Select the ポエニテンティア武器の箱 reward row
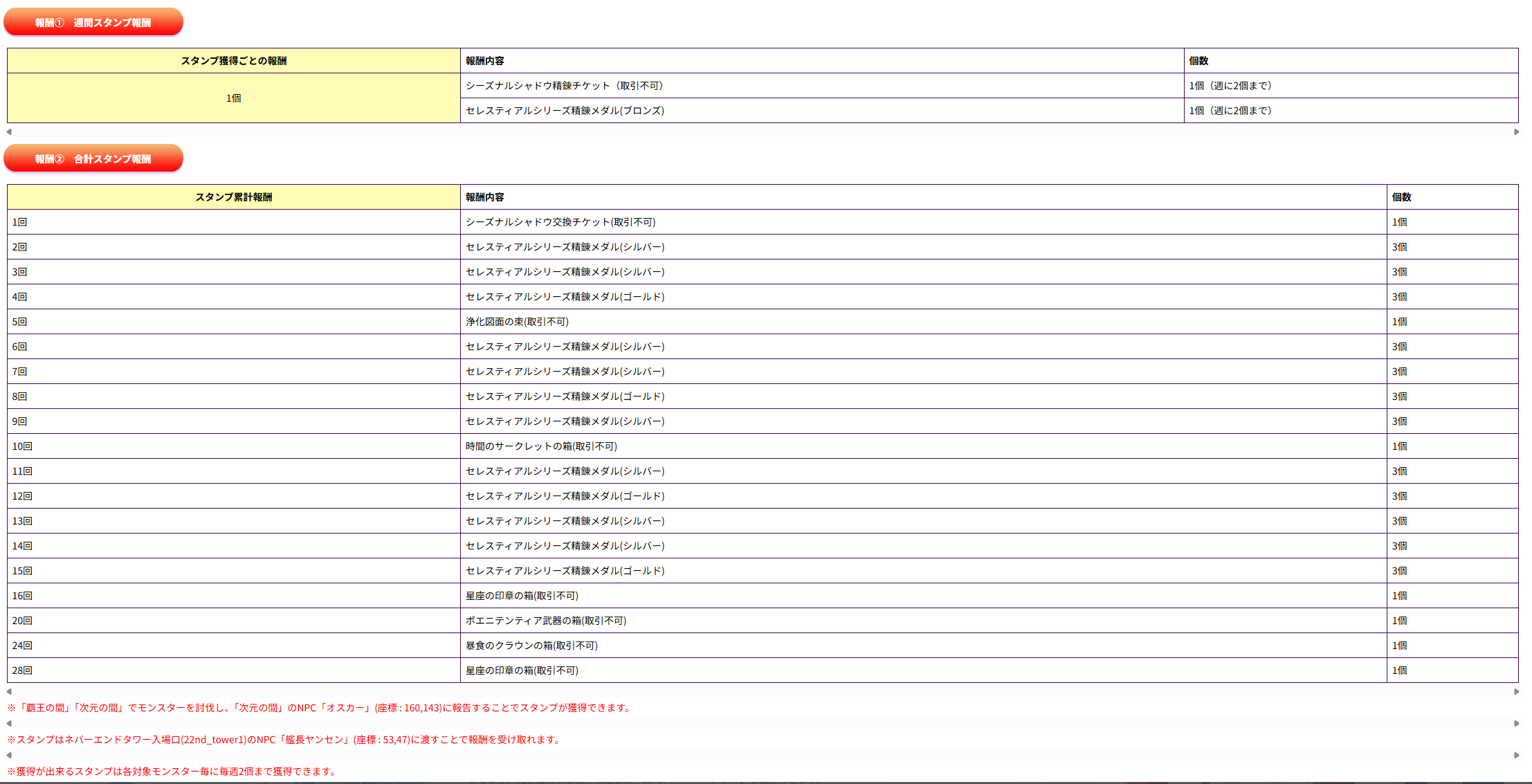 point(545,621)
